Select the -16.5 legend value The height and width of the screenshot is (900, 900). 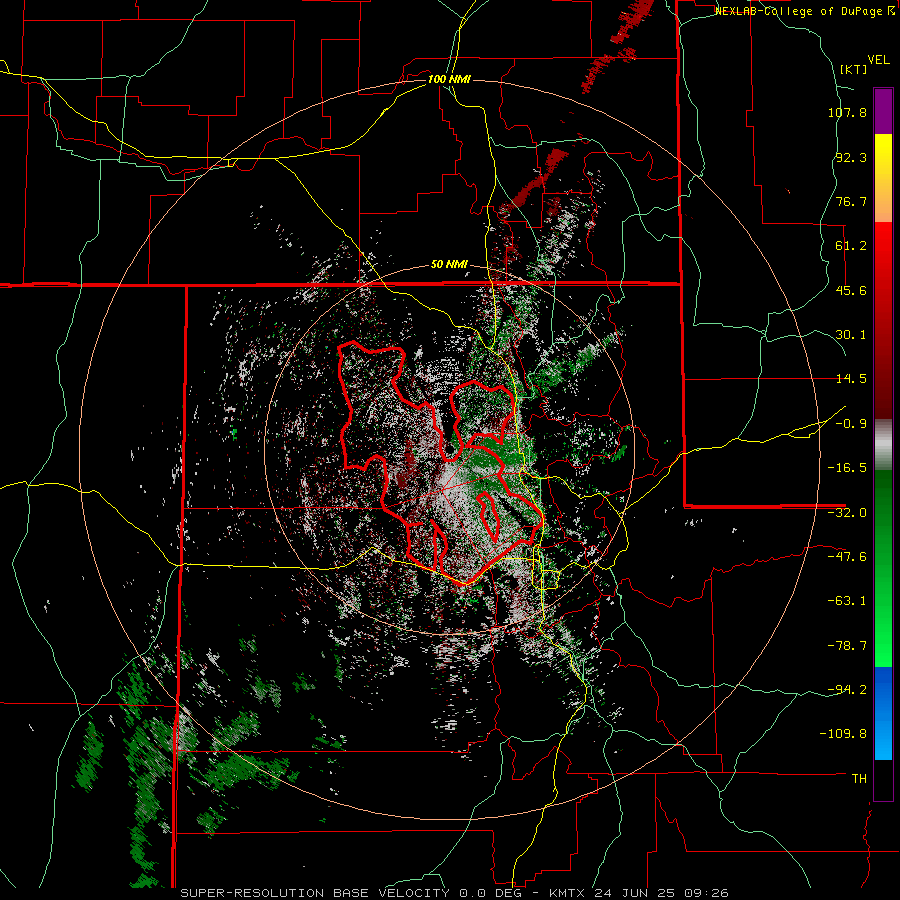coord(847,468)
